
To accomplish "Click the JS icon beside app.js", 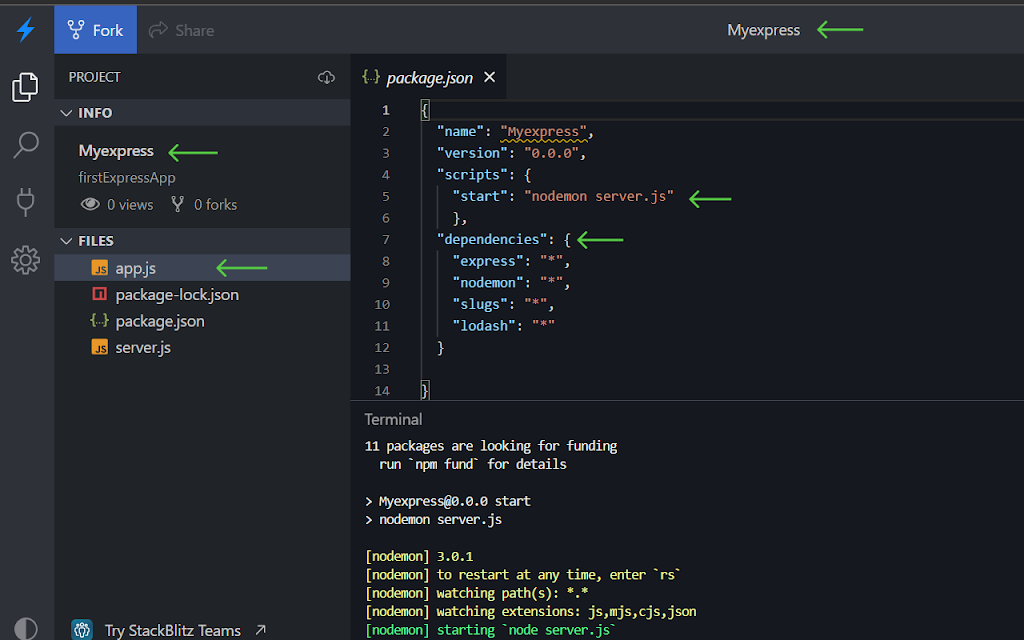I will coord(100,268).
